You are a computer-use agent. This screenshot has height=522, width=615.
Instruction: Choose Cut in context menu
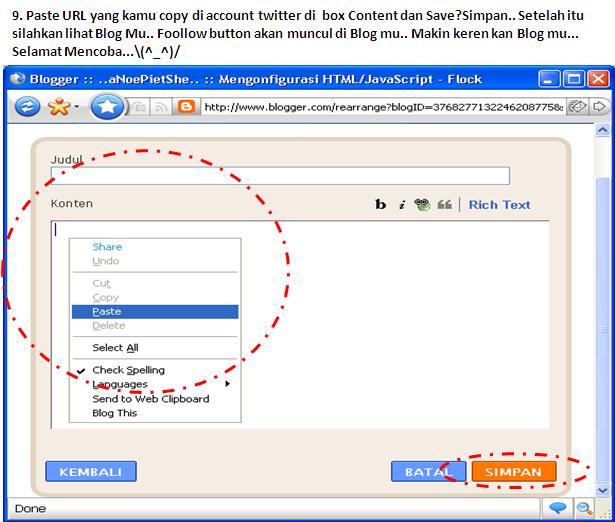click(155, 283)
